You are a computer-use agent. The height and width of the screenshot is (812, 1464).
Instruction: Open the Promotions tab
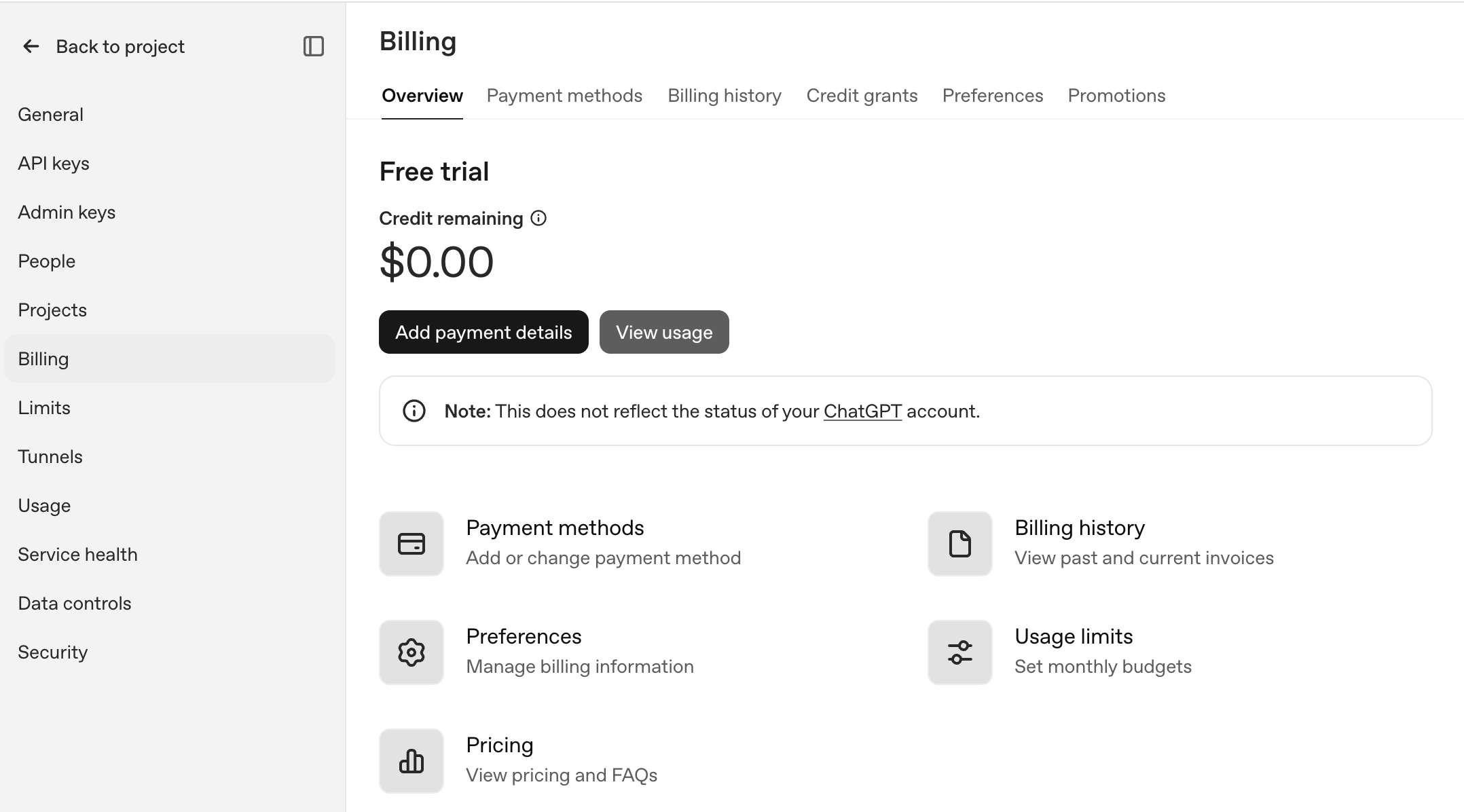coord(1116,96)
